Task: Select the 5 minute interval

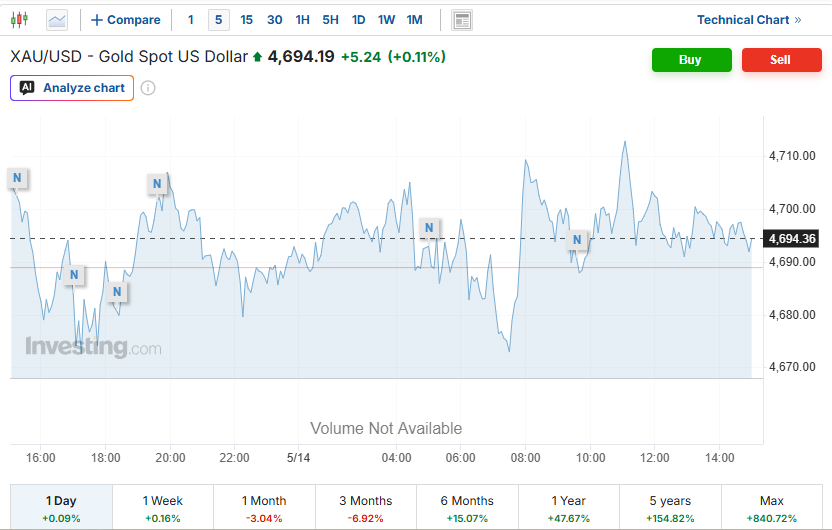Action: point(219,20)
